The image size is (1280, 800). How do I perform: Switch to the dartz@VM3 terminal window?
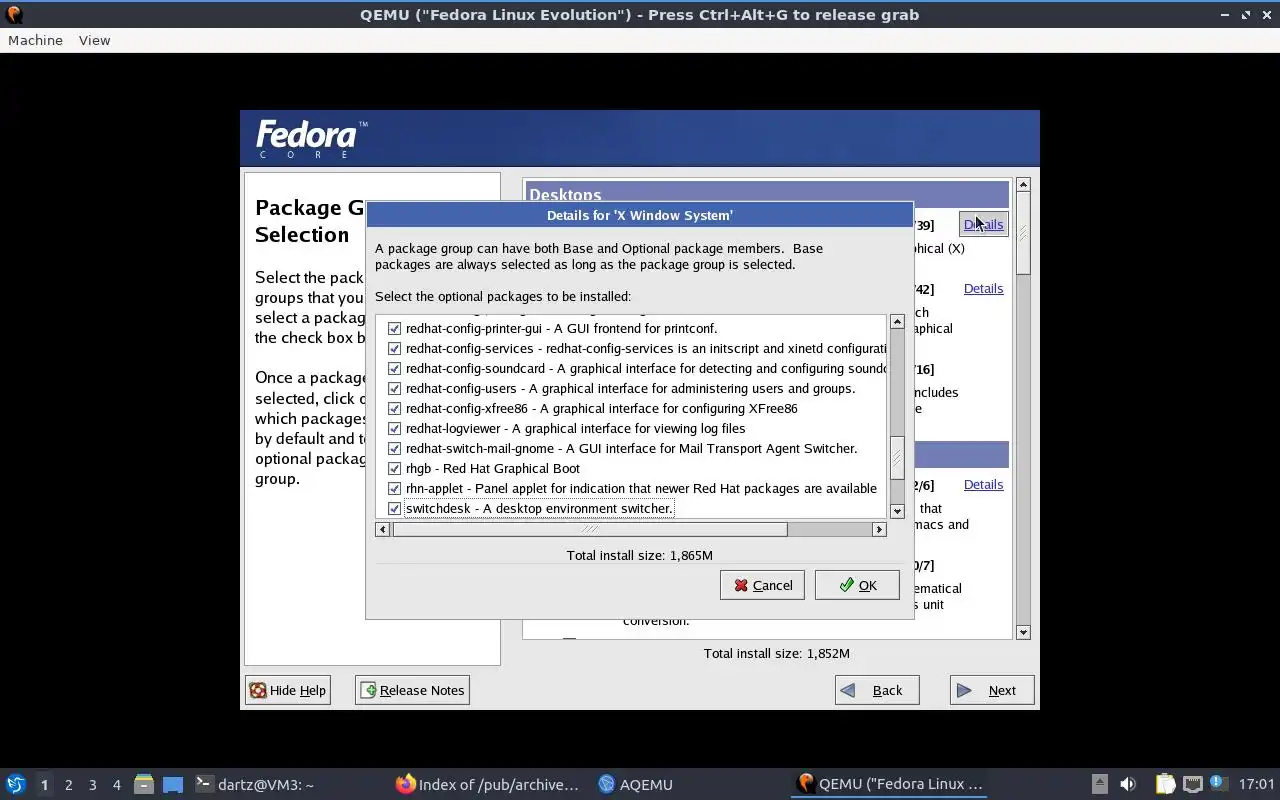click(255, 785)
